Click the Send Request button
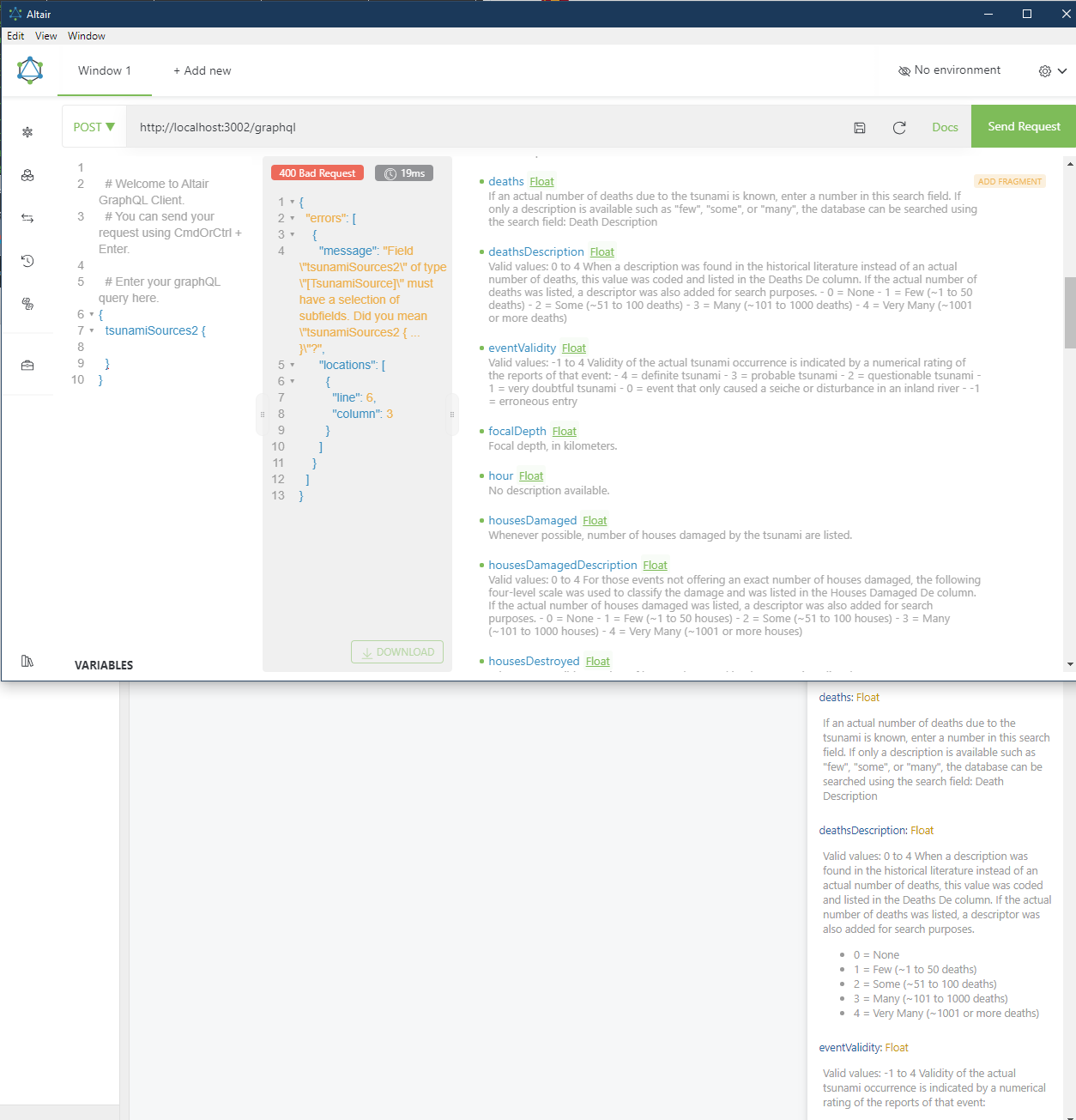The image size is (1076, 1120). (1023, 126)
